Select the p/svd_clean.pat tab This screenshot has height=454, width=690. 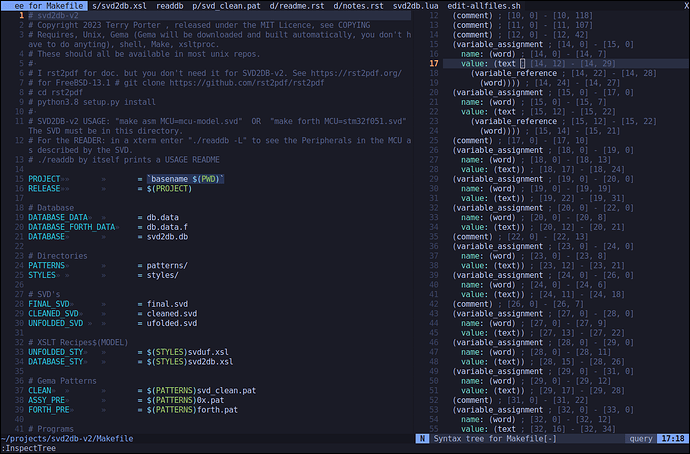(231, 6)
